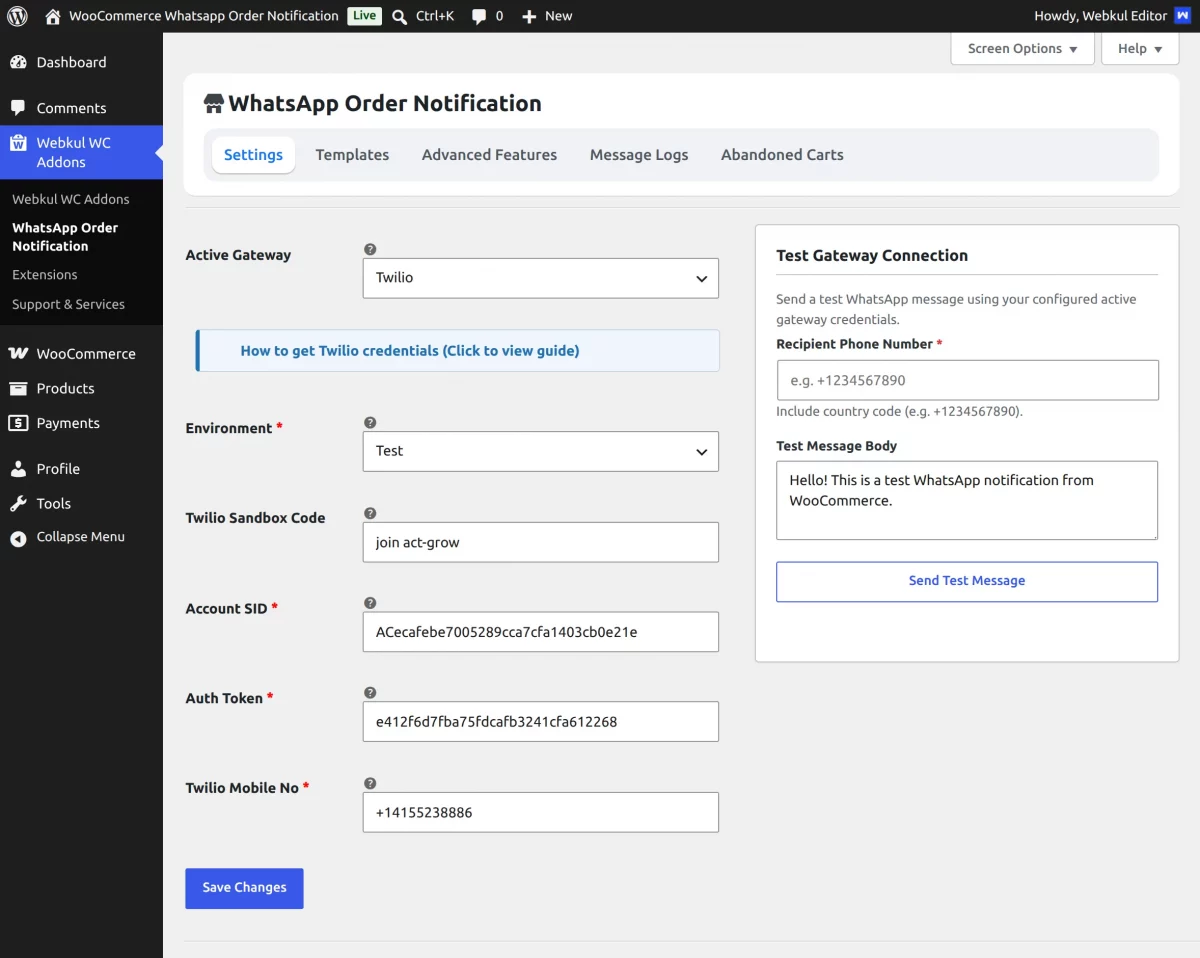Click help icon above Twilio Sandbox Code

point(370,513)
